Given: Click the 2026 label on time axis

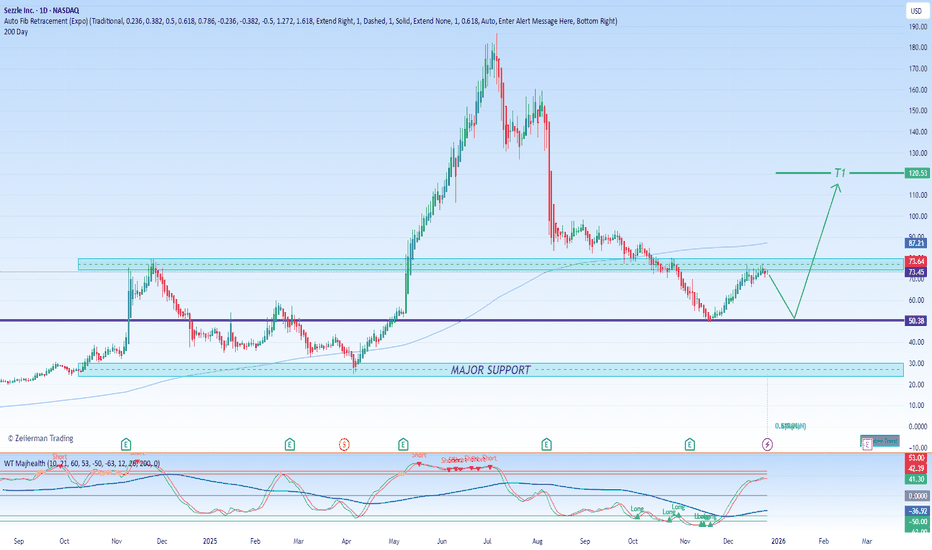Looking at the screenshot, I should [x=776, y=539].
